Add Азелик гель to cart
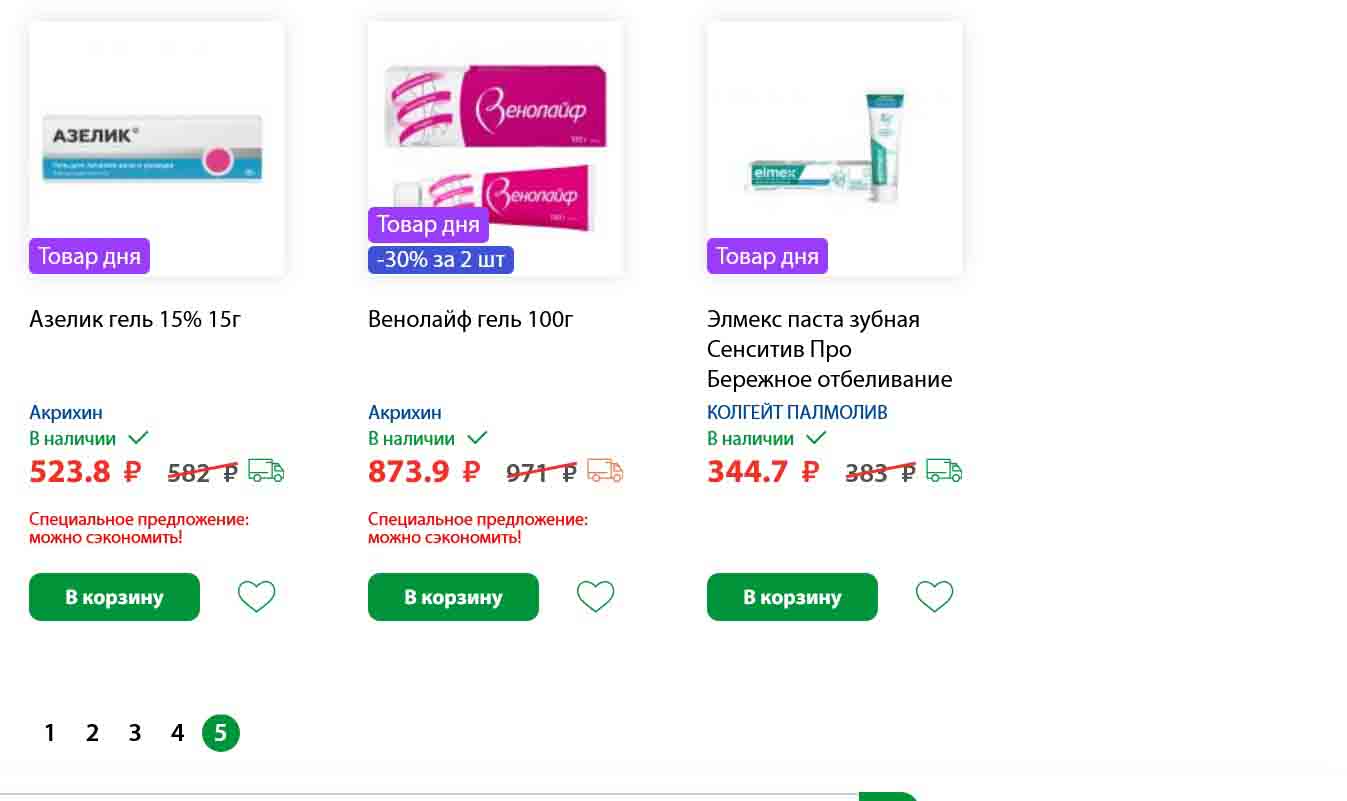Screen dimensions: 1347x801 click(114, 597)
